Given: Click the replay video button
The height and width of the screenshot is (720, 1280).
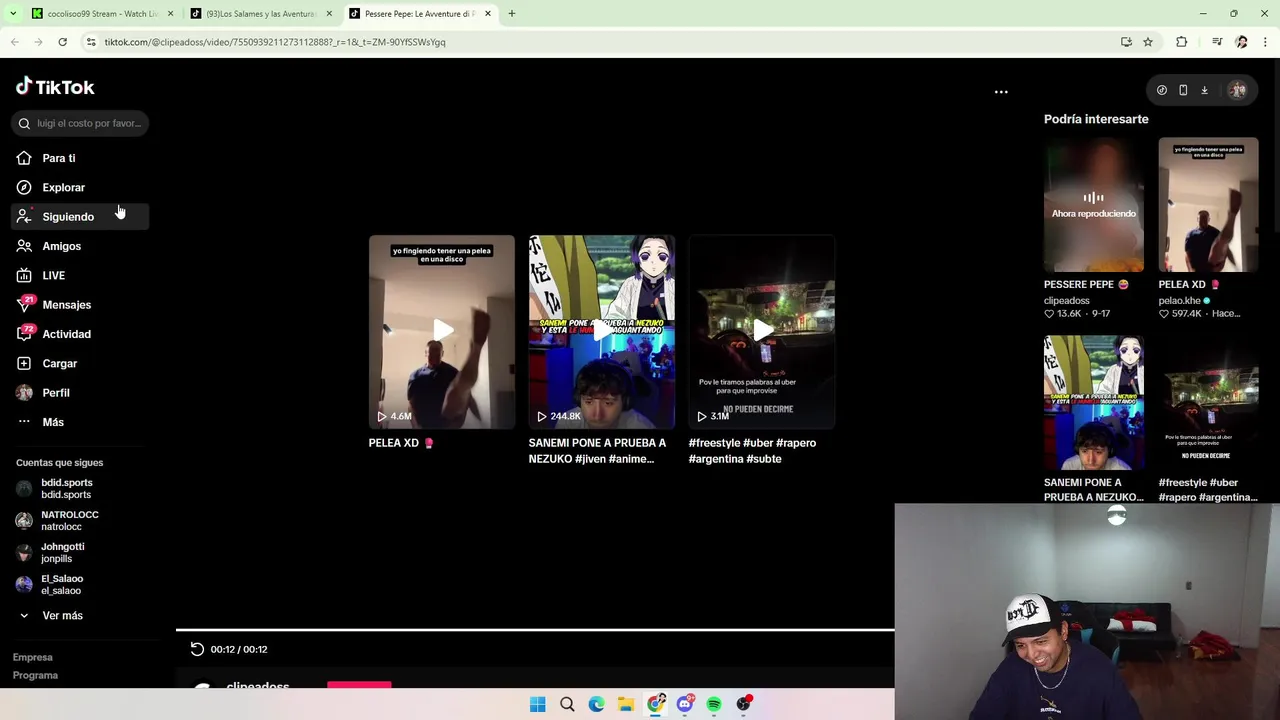Looking at the screenshot, I should (197, 649).
